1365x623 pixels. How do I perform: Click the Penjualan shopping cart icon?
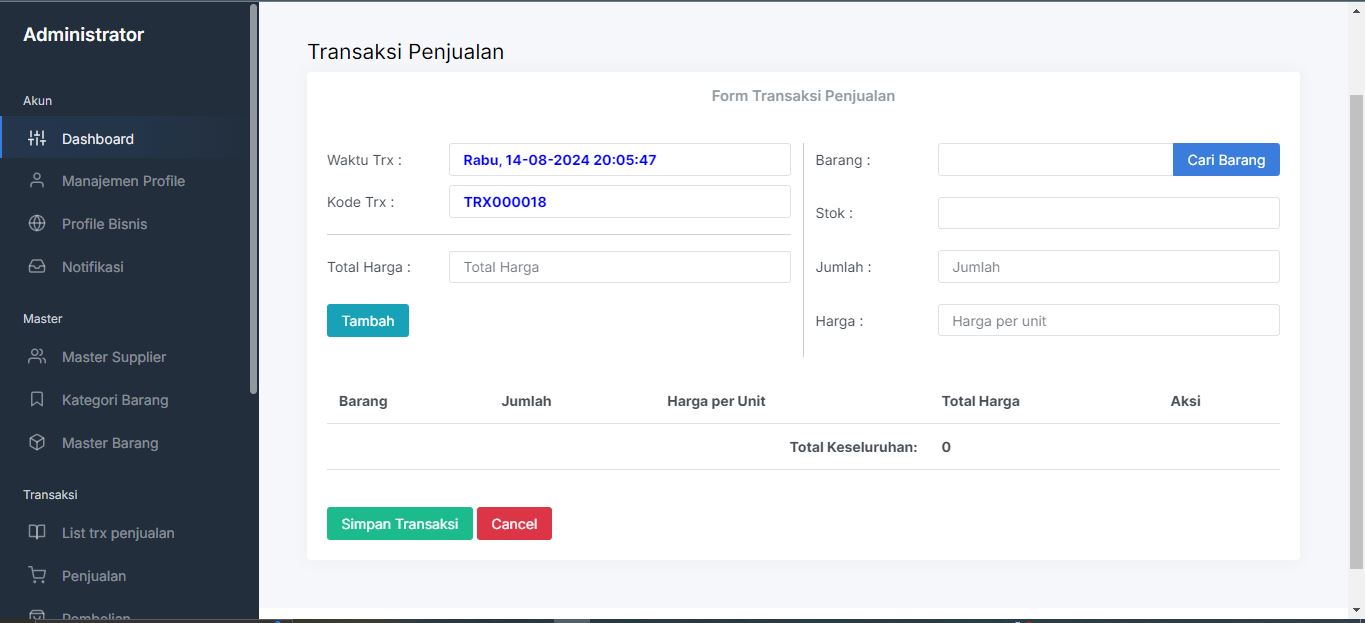(37, 576)
